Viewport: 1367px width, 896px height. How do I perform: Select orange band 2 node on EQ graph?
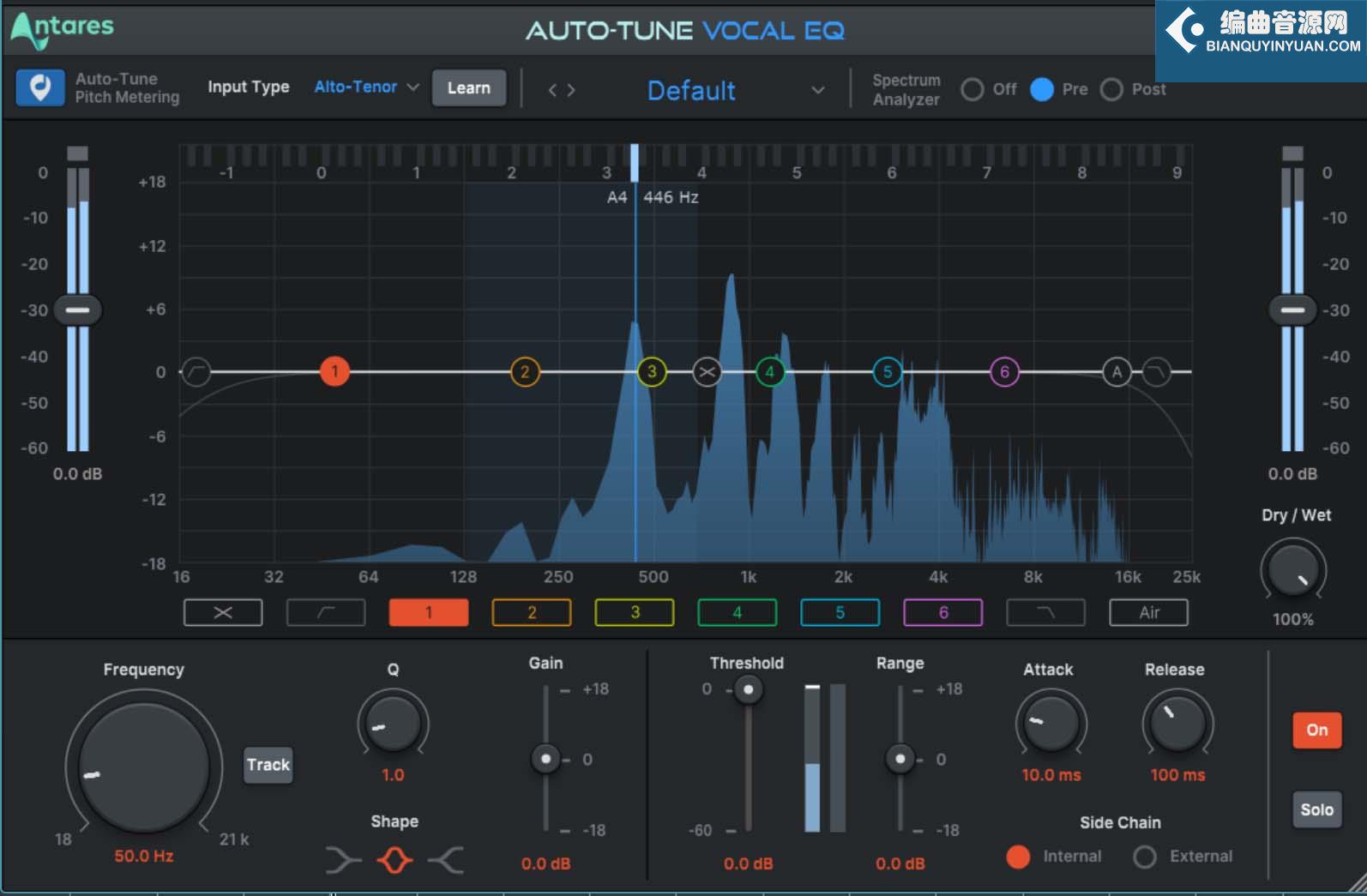(525, 372)
